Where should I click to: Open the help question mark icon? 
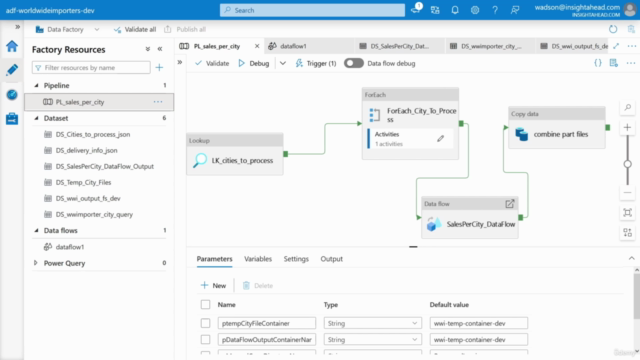(x=495, y=10)
